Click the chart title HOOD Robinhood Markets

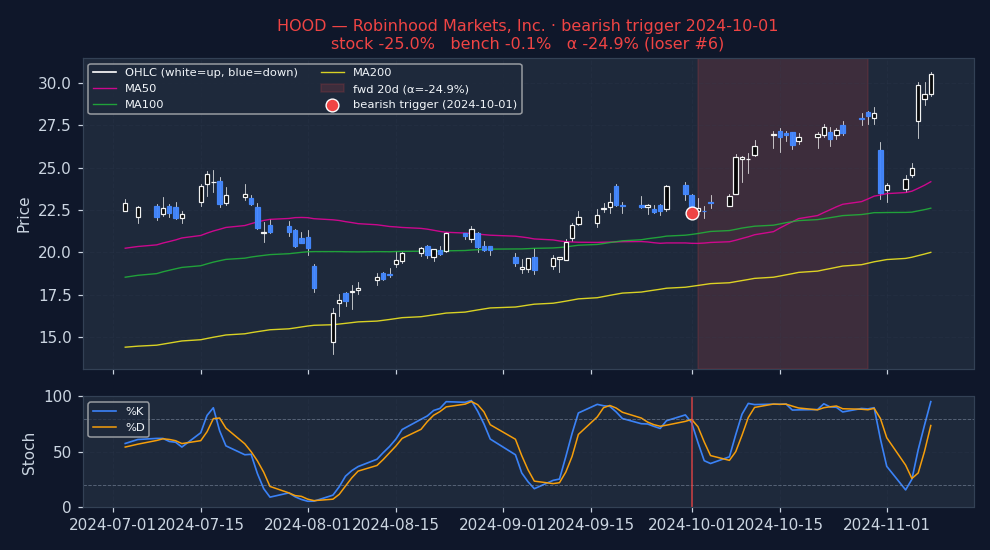pyautogui.click(x=411, y=26)
